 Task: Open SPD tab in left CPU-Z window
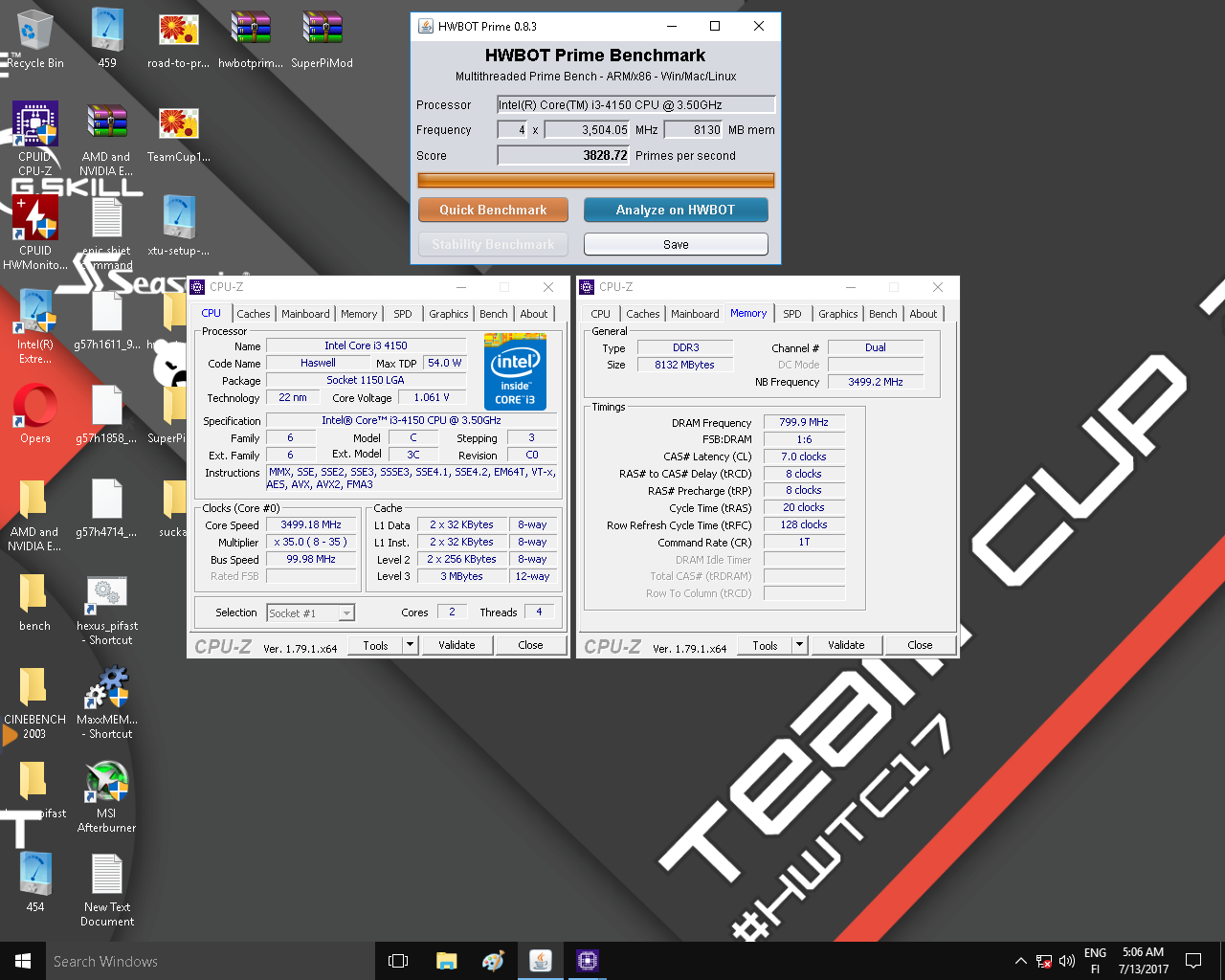403,314
